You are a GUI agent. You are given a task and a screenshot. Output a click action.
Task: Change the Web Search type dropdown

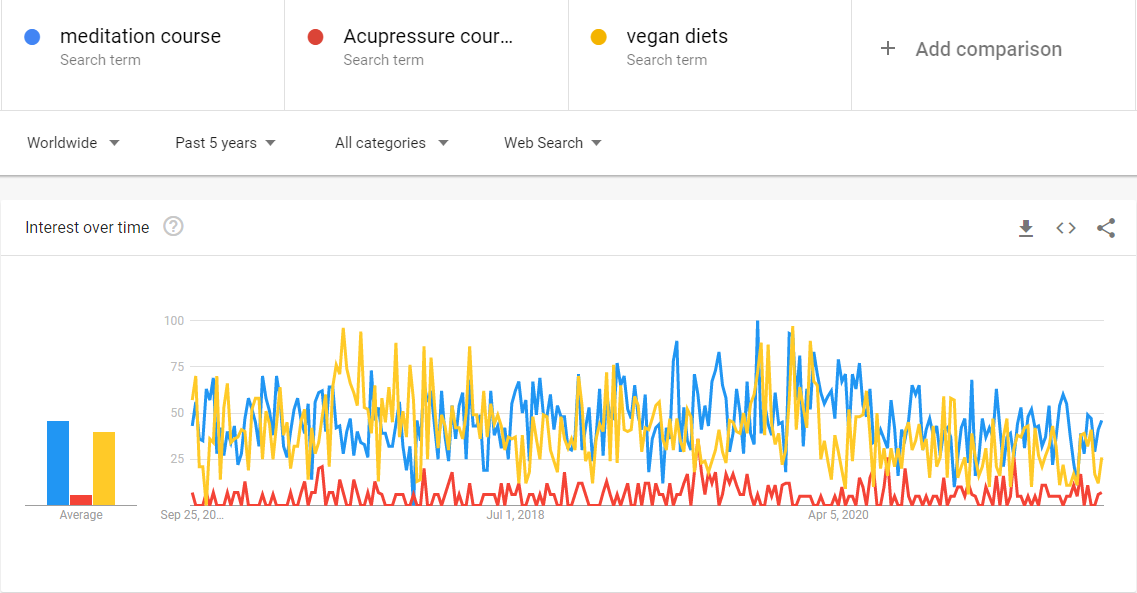[x=552, y=143]
